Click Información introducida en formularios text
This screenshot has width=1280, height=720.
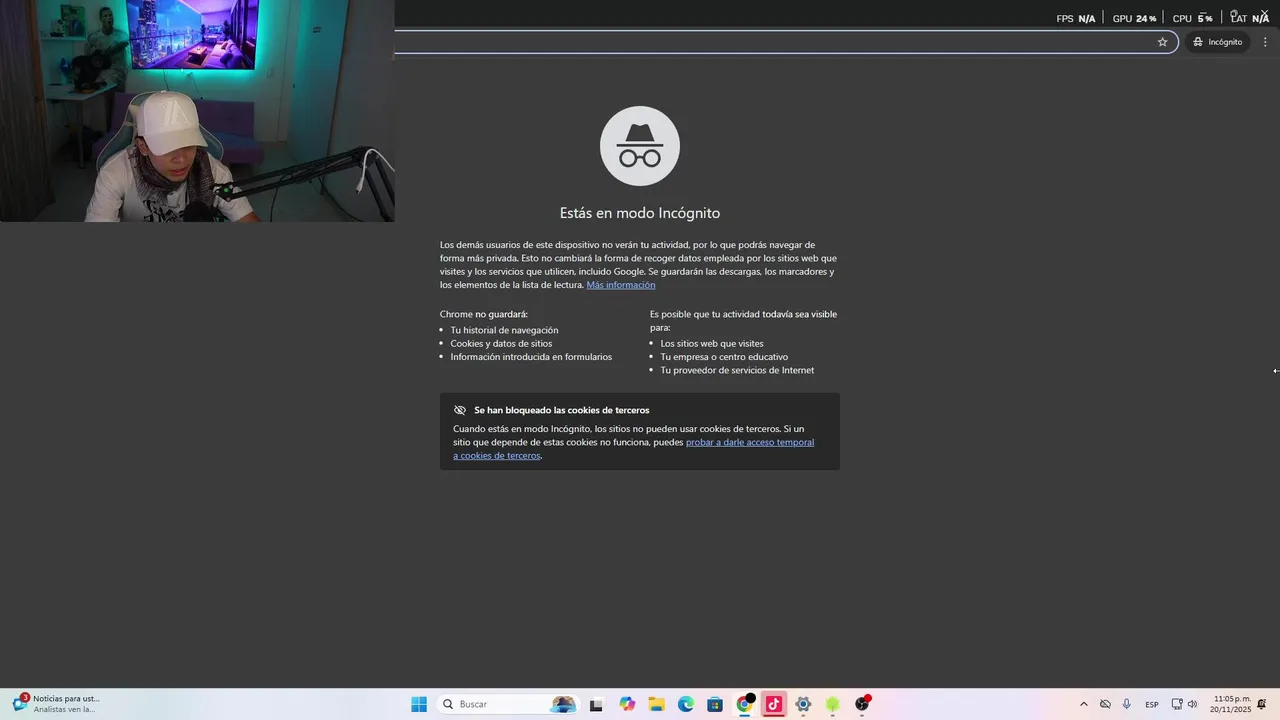pyautogui.click(x=531, y=357)
